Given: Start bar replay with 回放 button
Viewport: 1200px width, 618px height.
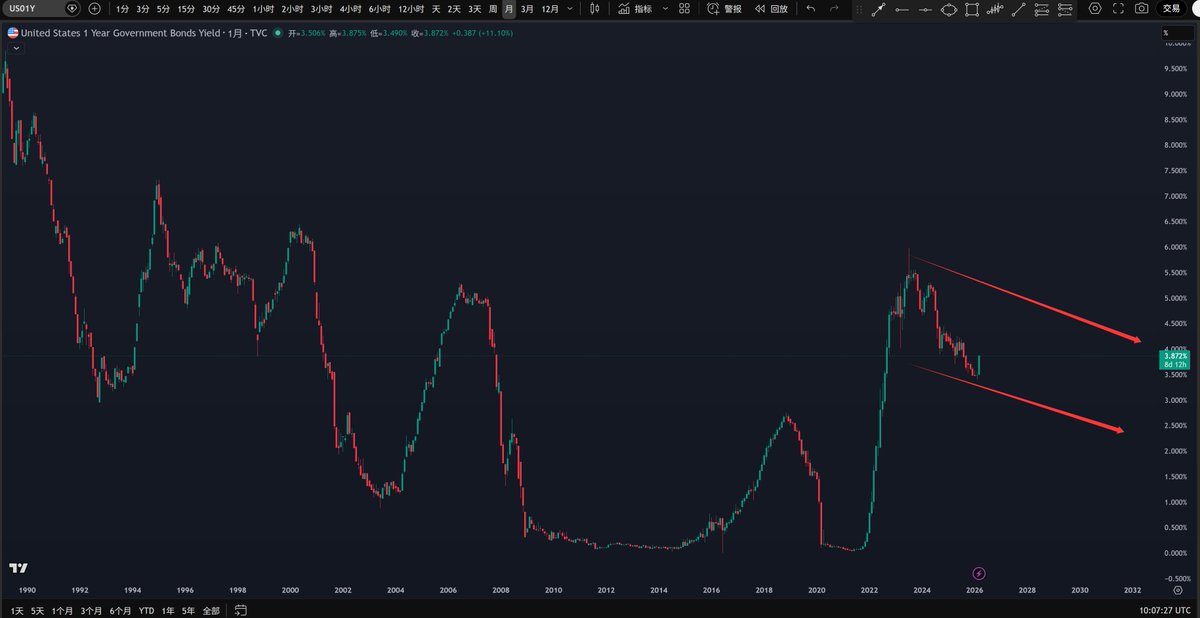Looking at the screenshot, I should click(771, 8).
